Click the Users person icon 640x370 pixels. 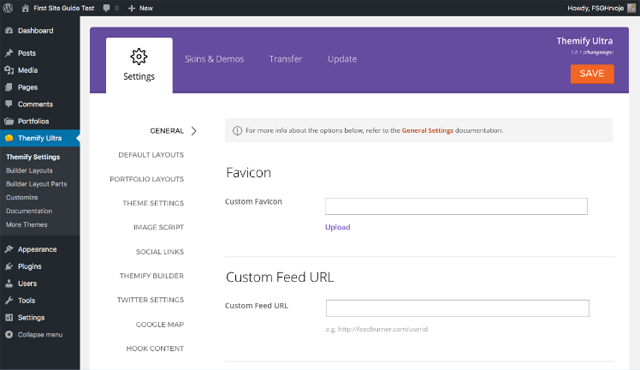pyautogui.click(x=9, y=284)
